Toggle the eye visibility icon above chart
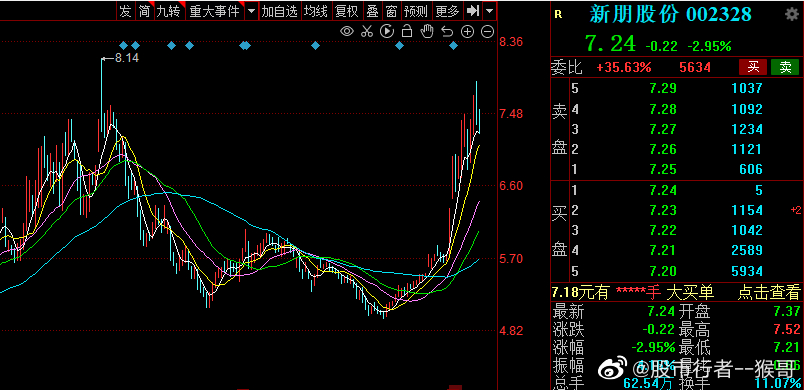 pos(347,31)
